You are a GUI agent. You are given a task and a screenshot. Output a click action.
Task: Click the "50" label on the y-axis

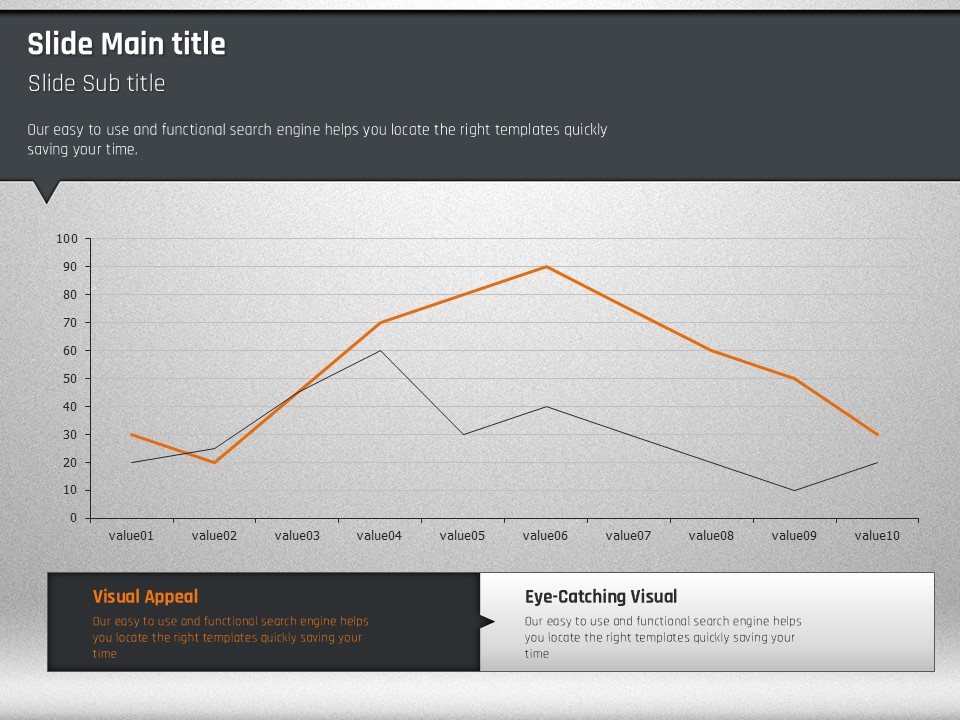tap(70, 379)
